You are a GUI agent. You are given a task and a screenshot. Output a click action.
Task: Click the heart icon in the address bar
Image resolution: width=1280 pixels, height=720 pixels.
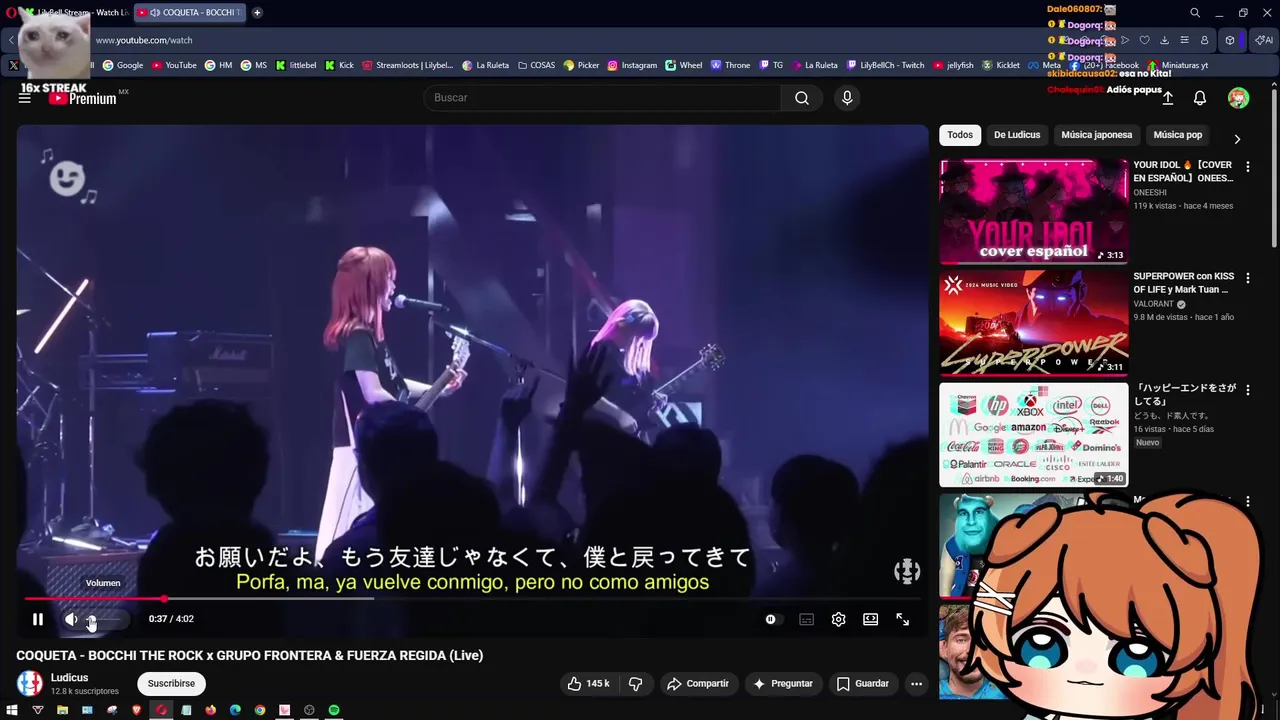[1144, 40]
